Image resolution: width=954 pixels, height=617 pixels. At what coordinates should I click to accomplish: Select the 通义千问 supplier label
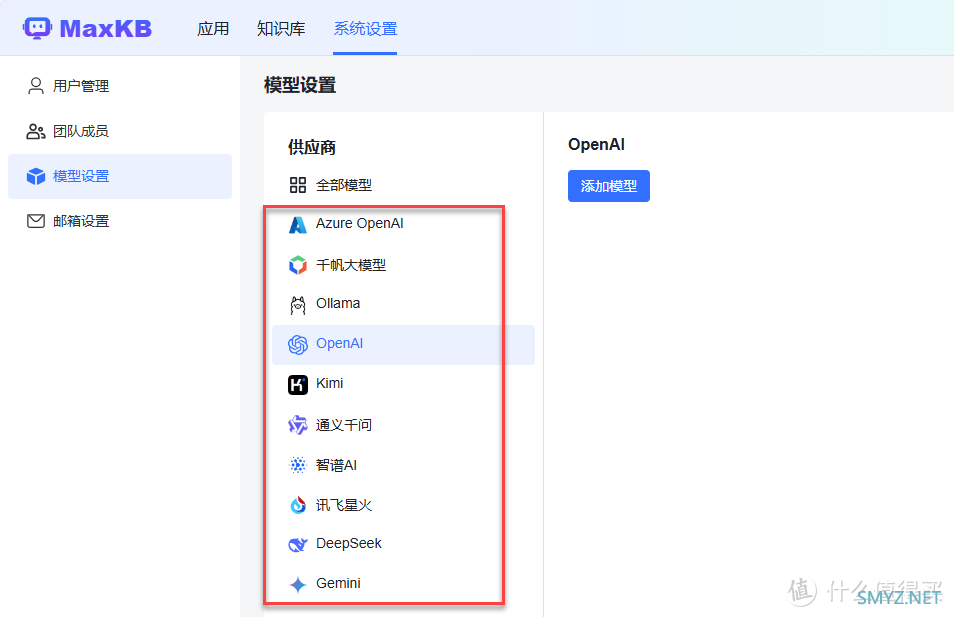[344, 425]
